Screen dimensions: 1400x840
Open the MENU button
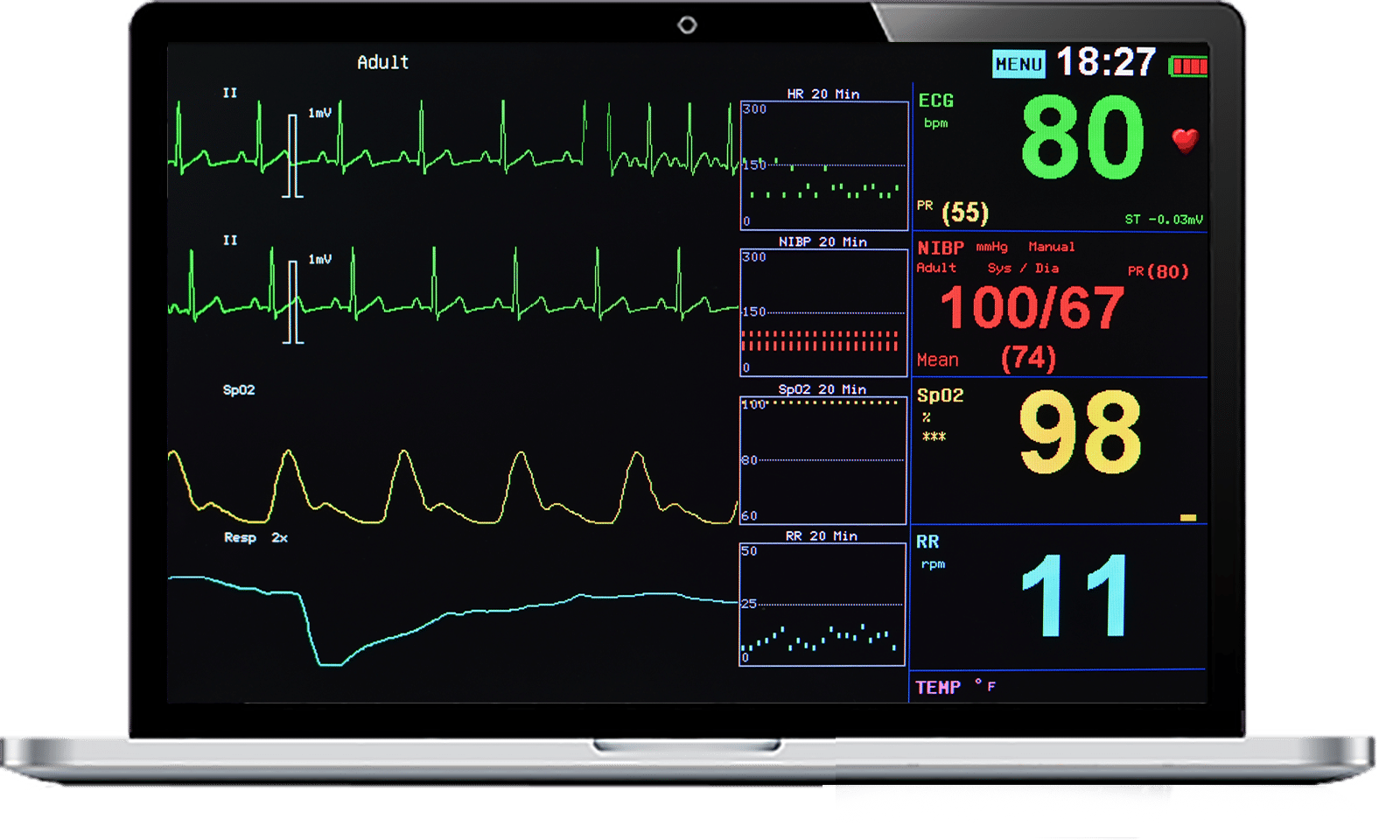pos(1018,64)
